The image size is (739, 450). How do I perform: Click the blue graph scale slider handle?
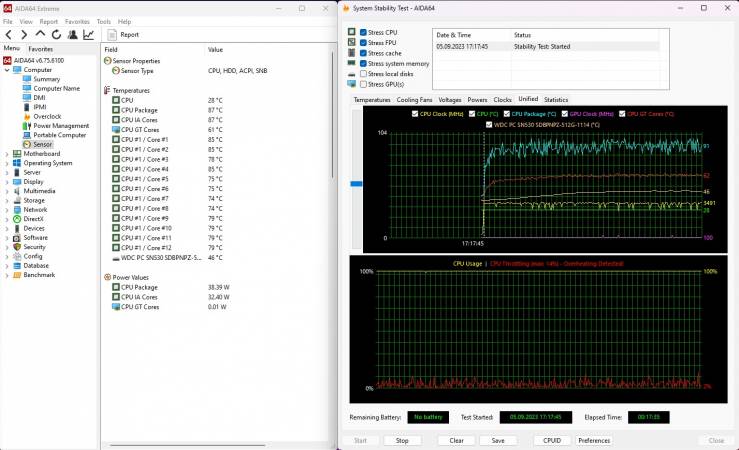[x=357, y=183]
